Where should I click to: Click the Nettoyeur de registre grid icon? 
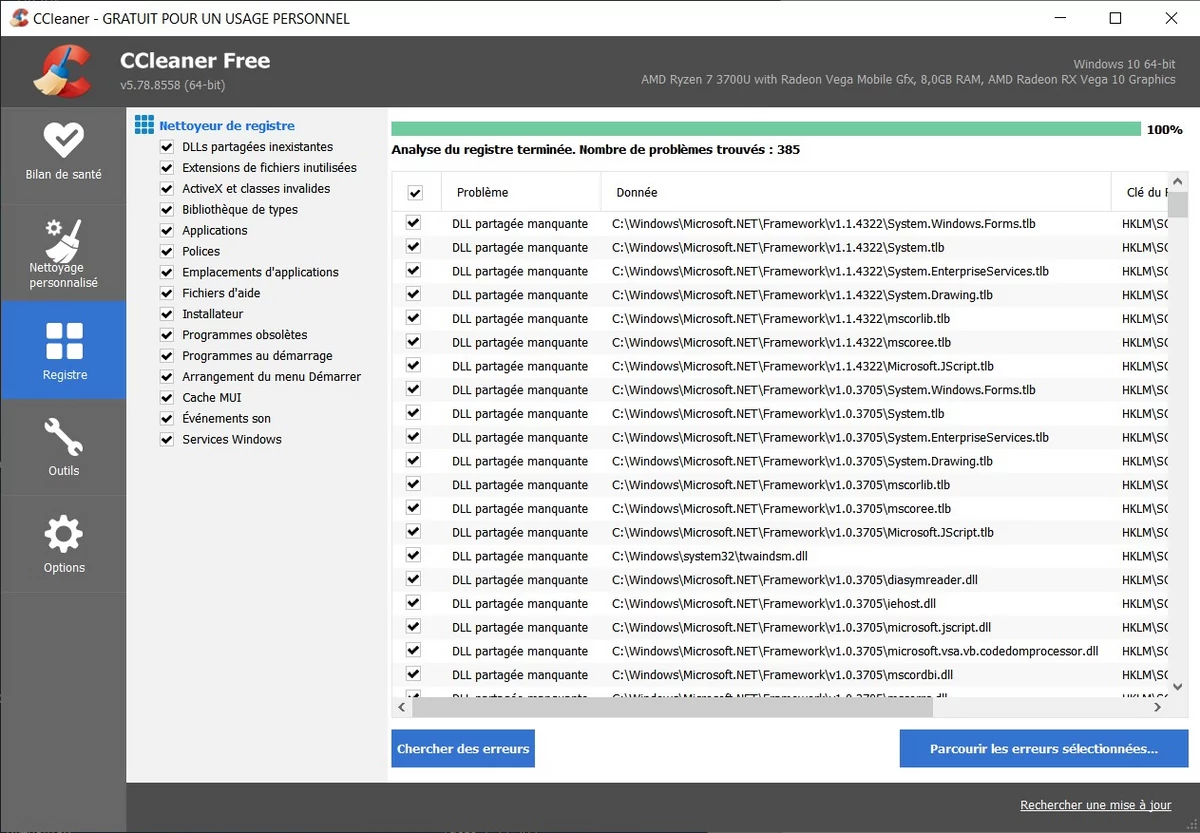pos(144,125)
